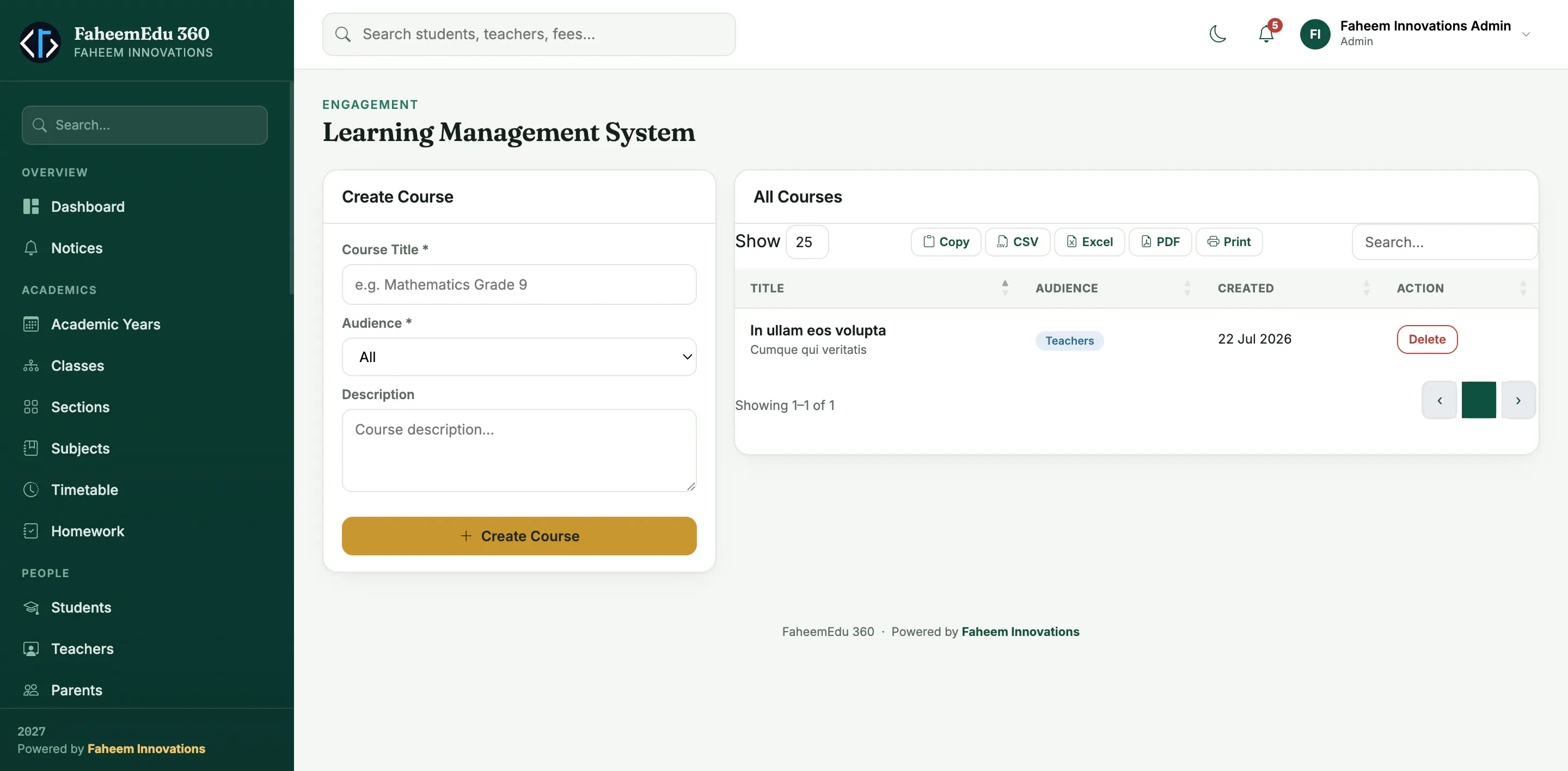Select the current green page button
The width and height of the screenshot is (1568, 771).
1479,400
